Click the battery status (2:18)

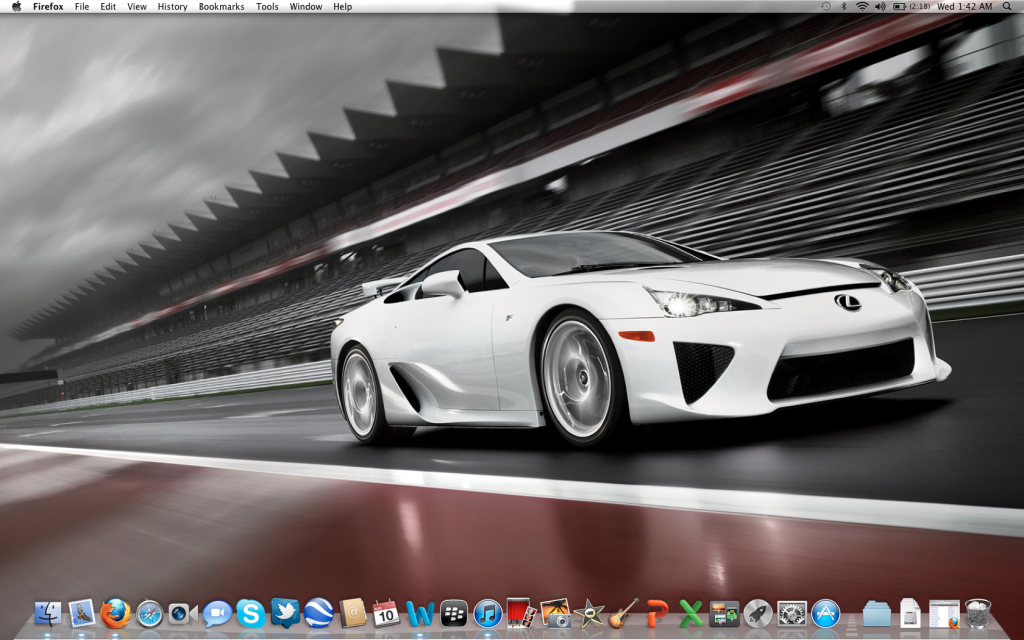912,7
